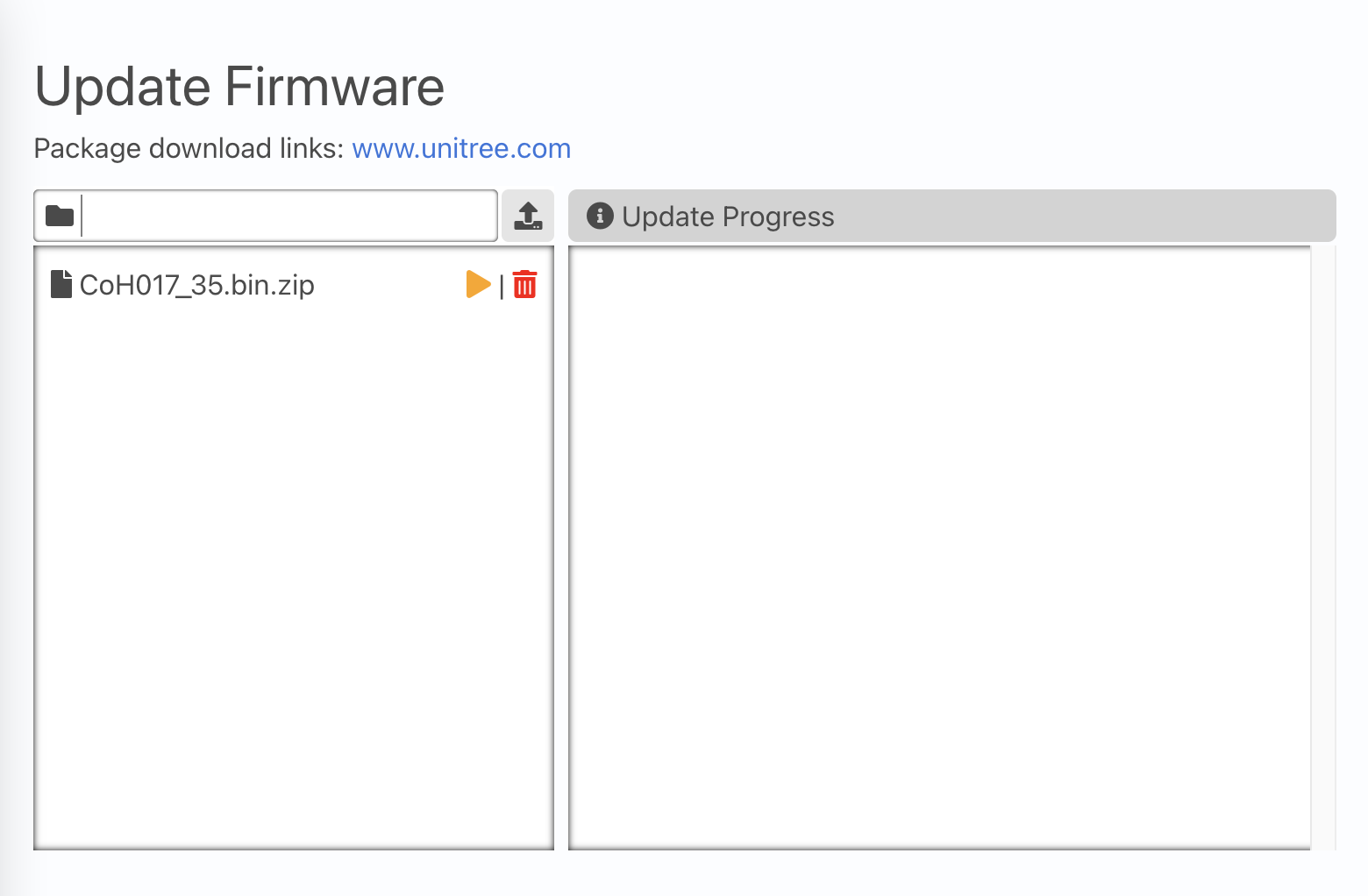Click the info icon beside Update Progress

(600, 216)
